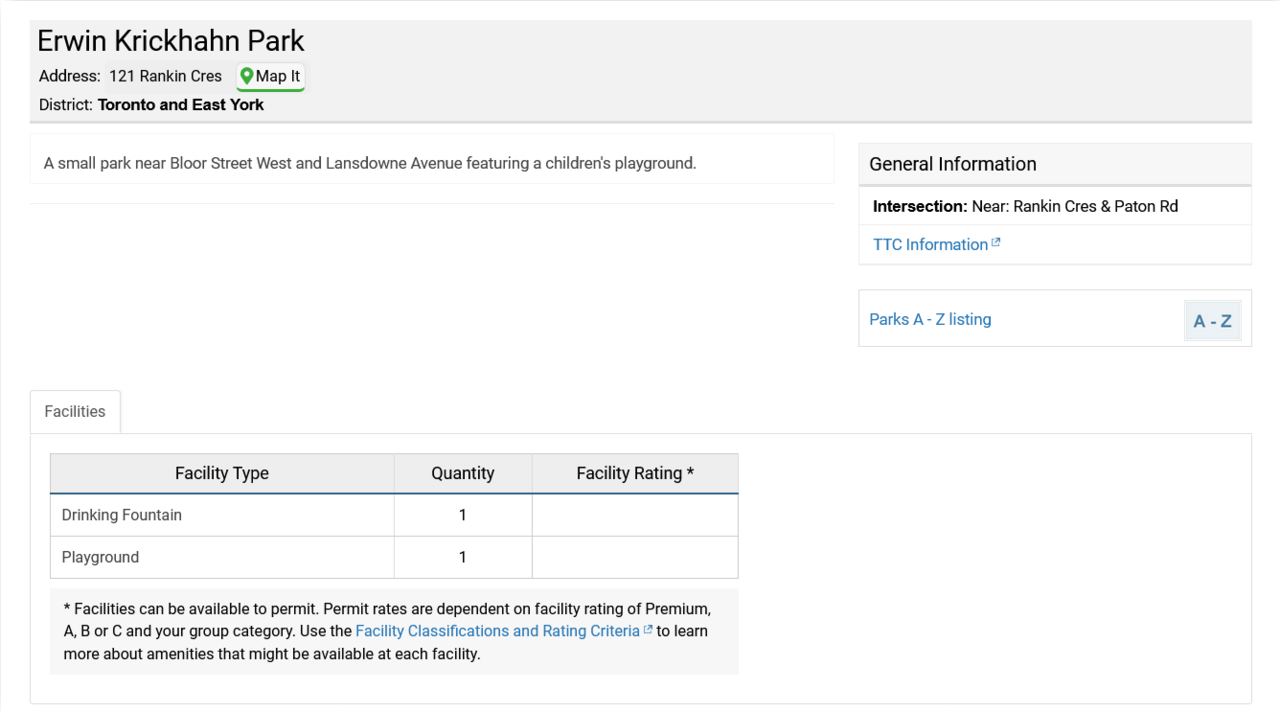This screenshot has height=712, width=1280.
Task: Click the quantity value for Playground
Action: coord(463,558)
